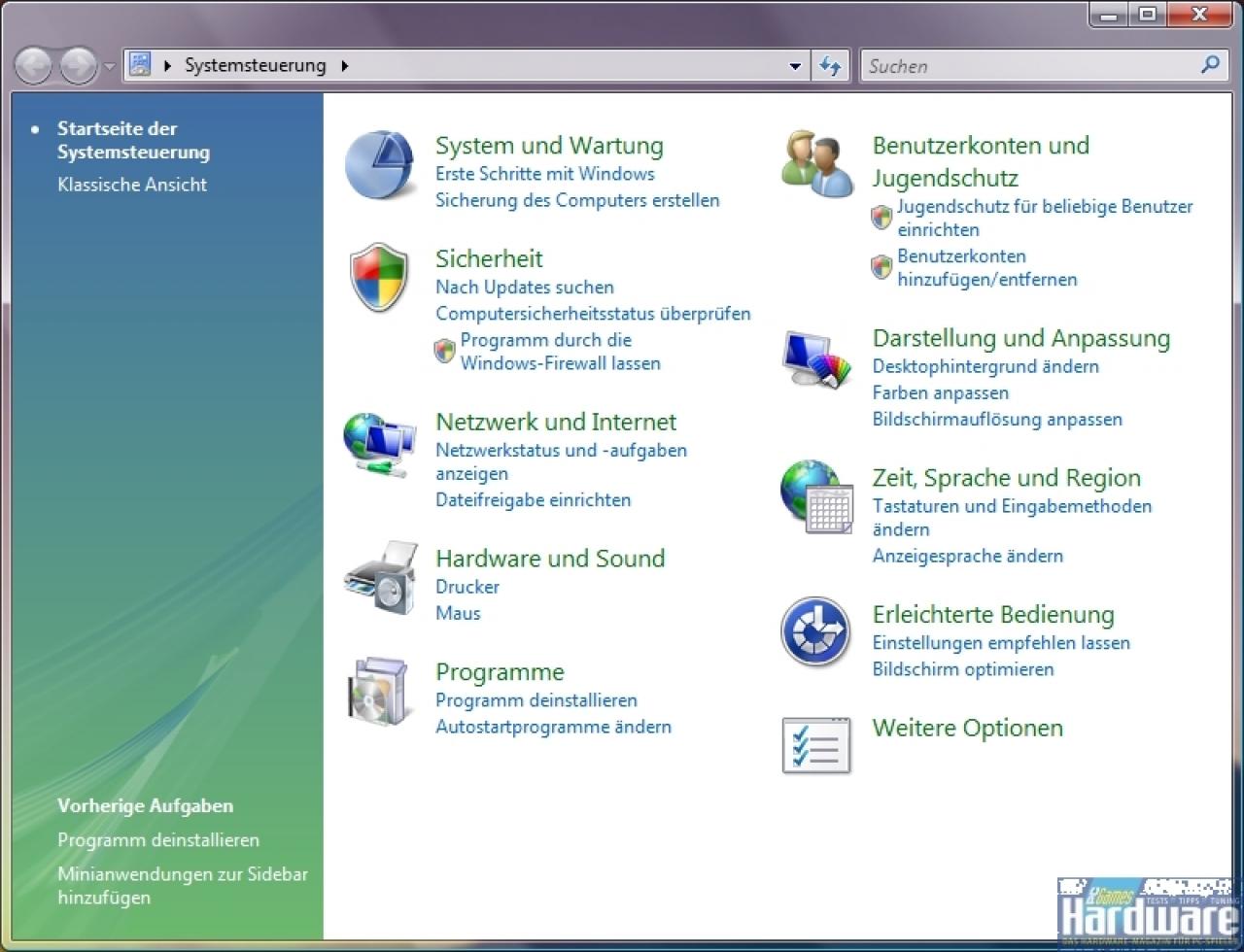Click Anzeigesprache ändern
1244x952 pixels.
[968, 556]
